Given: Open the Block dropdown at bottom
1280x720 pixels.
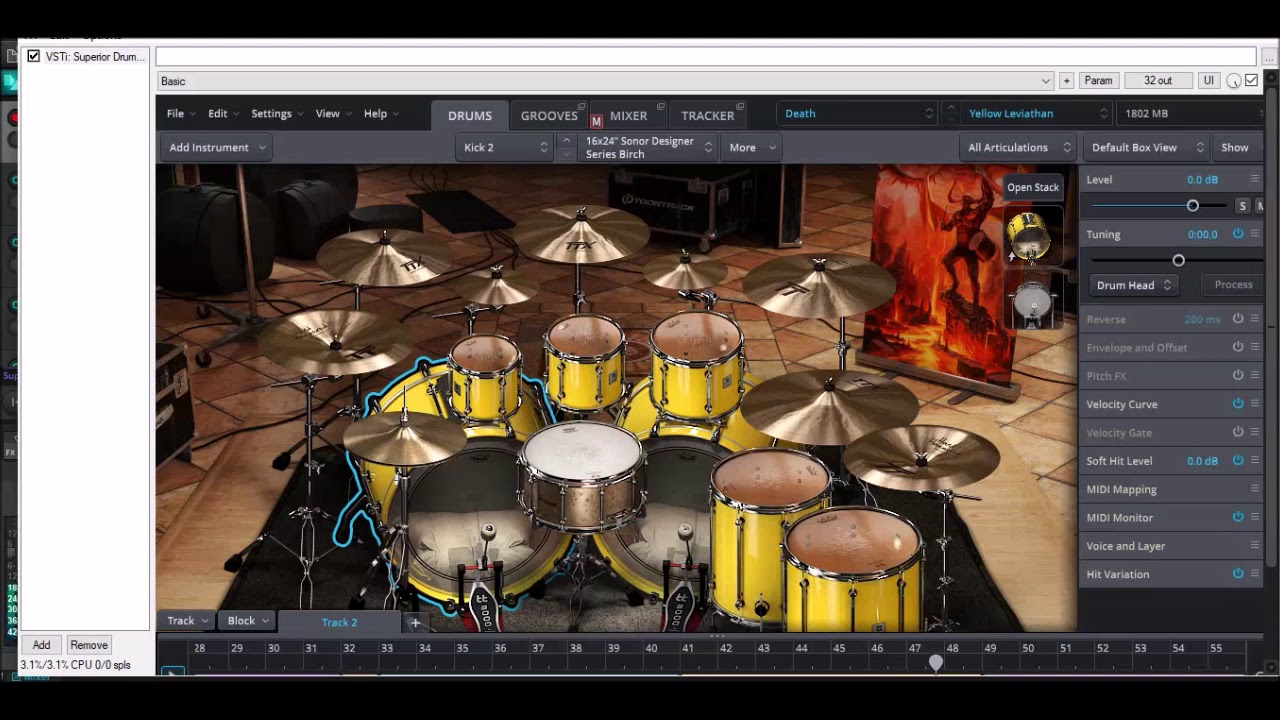Looking at the screenshot, I should tap(248, 621).
